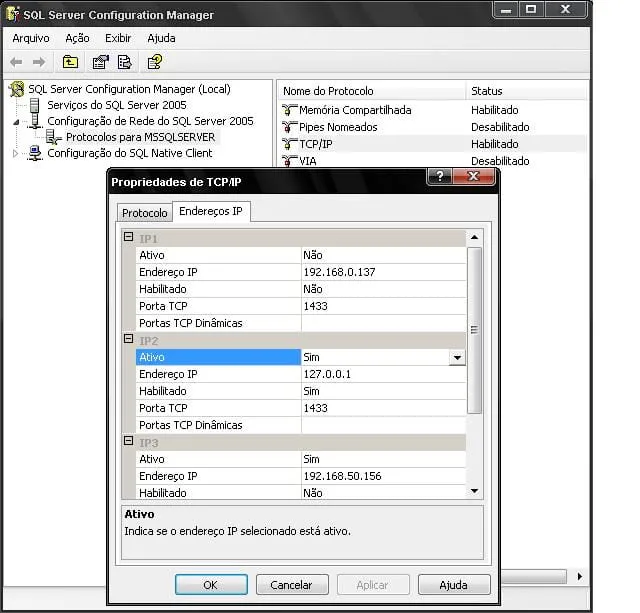
Task: Select the Memória Compartilhada protocol icon
Action: [x=290, y=110]
